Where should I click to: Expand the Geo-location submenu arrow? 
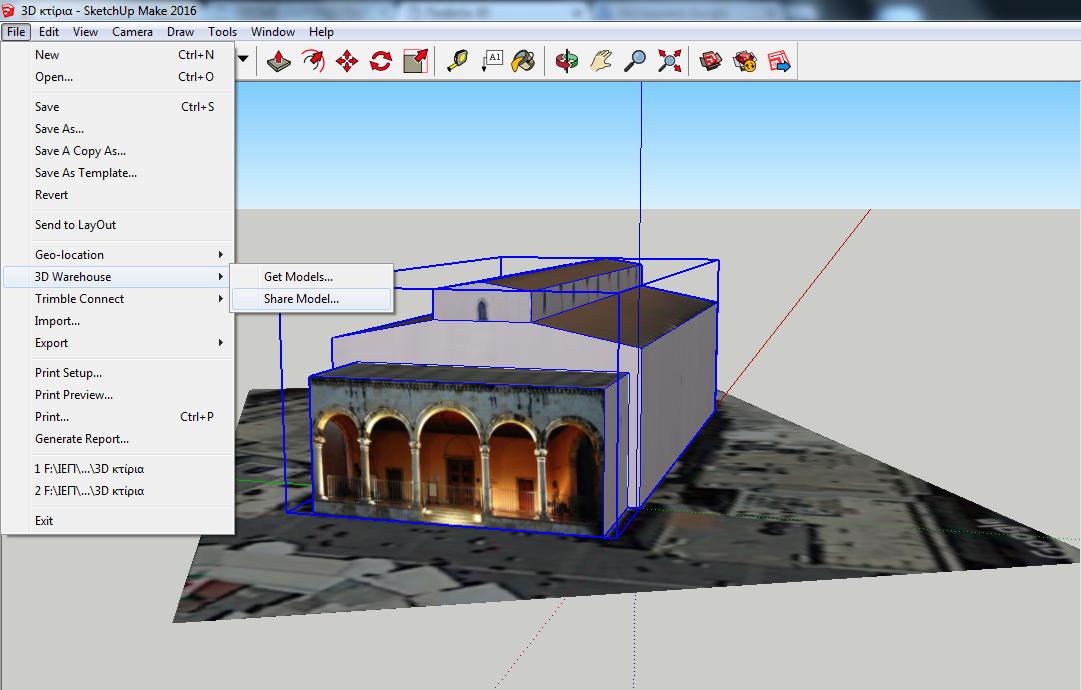coord(221,254)
